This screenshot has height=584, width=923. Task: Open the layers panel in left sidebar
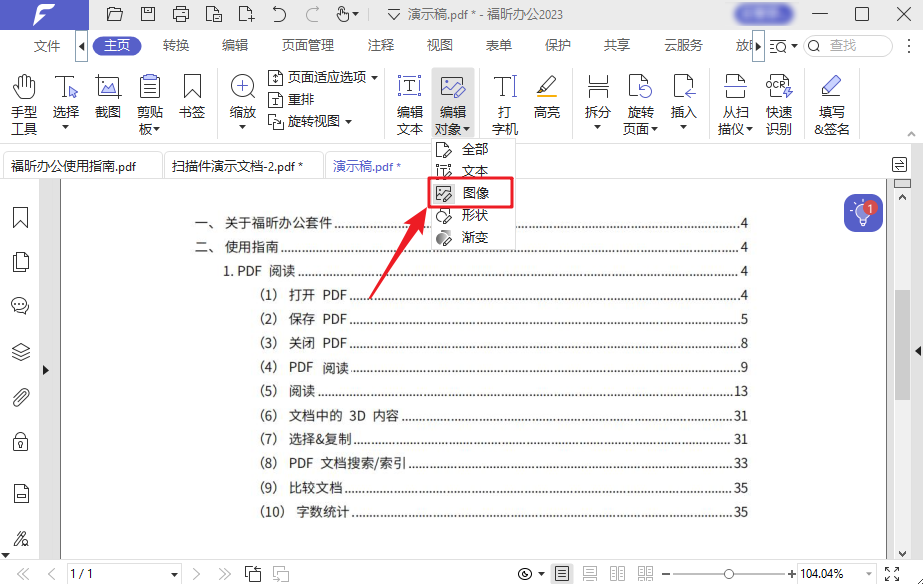[21, 352]
